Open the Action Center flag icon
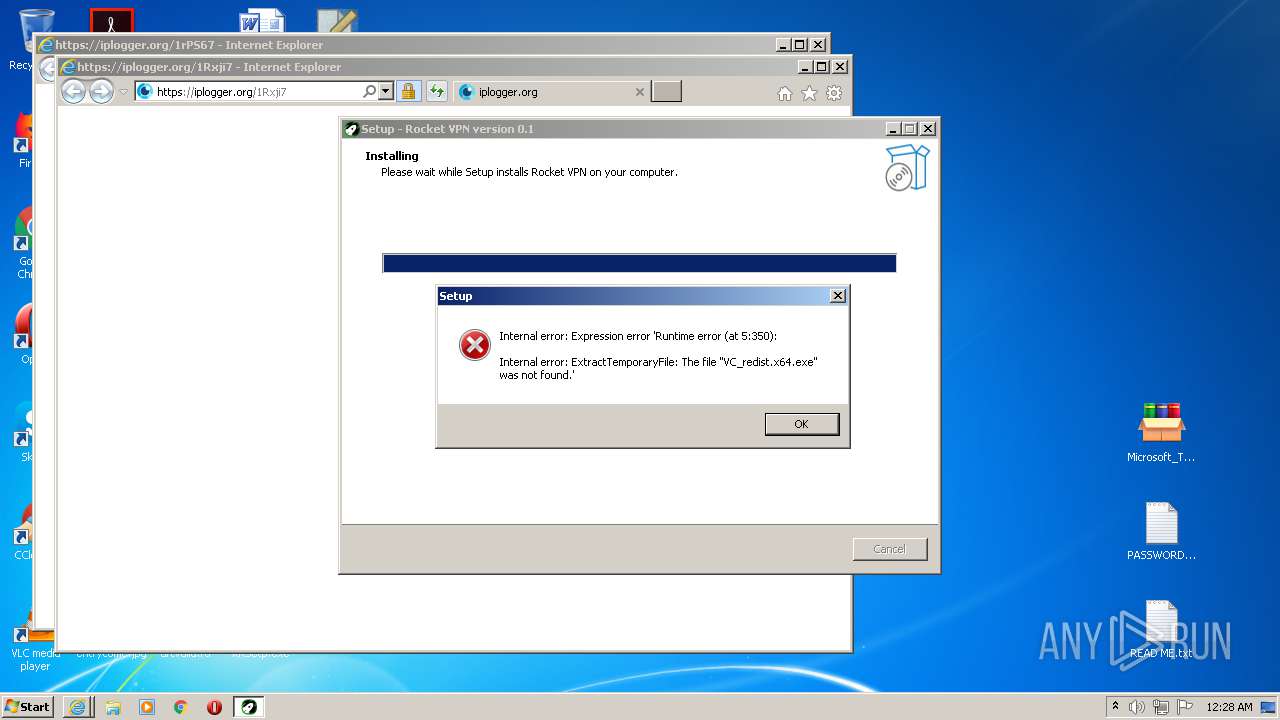The image size is (1280, 720). click(x=1183, y=707)
